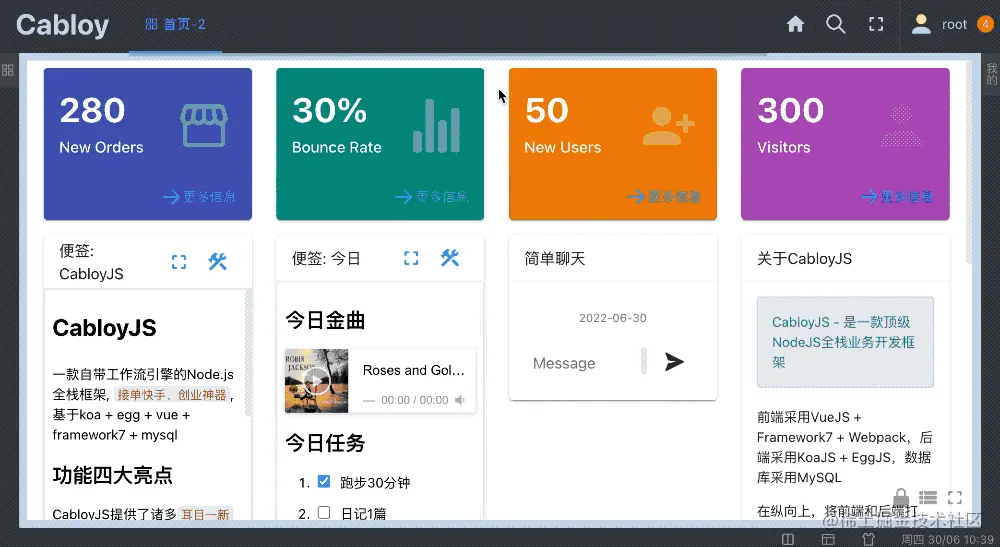Viewport: 1000px width, 547px height.
Task: Click the 接单快手、创业神器 highlighted text
Action: 172,395
